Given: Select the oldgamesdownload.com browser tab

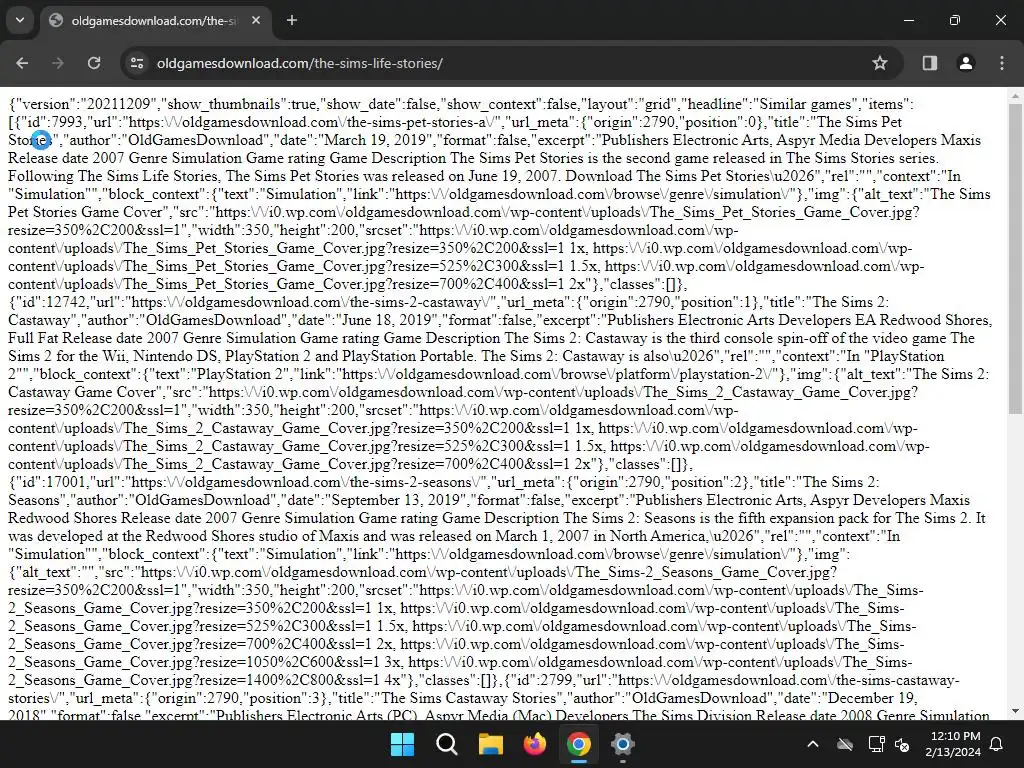Looking at the screenshot, I should (155, 21).
